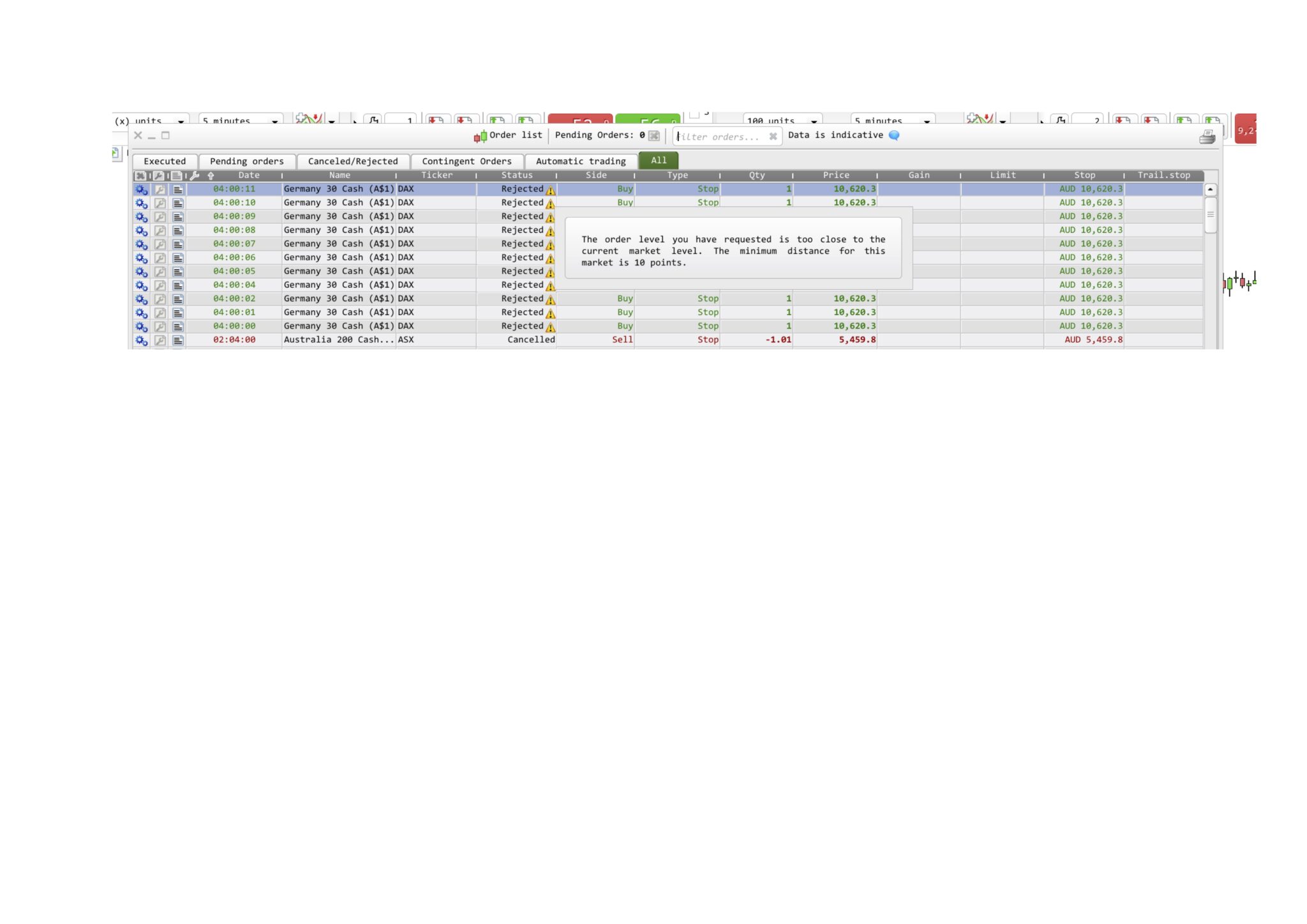Click cancel all pending orders icon
Image resolution: width=1307 pixels, height=924 pixels.
[x=654, y=135]
